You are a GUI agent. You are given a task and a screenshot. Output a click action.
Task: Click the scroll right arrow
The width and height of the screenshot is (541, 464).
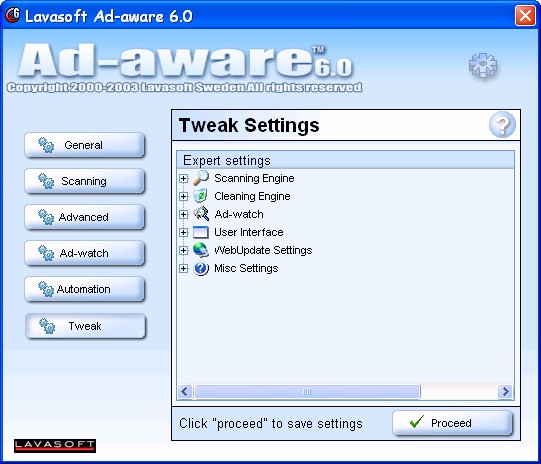coord(505,392)
